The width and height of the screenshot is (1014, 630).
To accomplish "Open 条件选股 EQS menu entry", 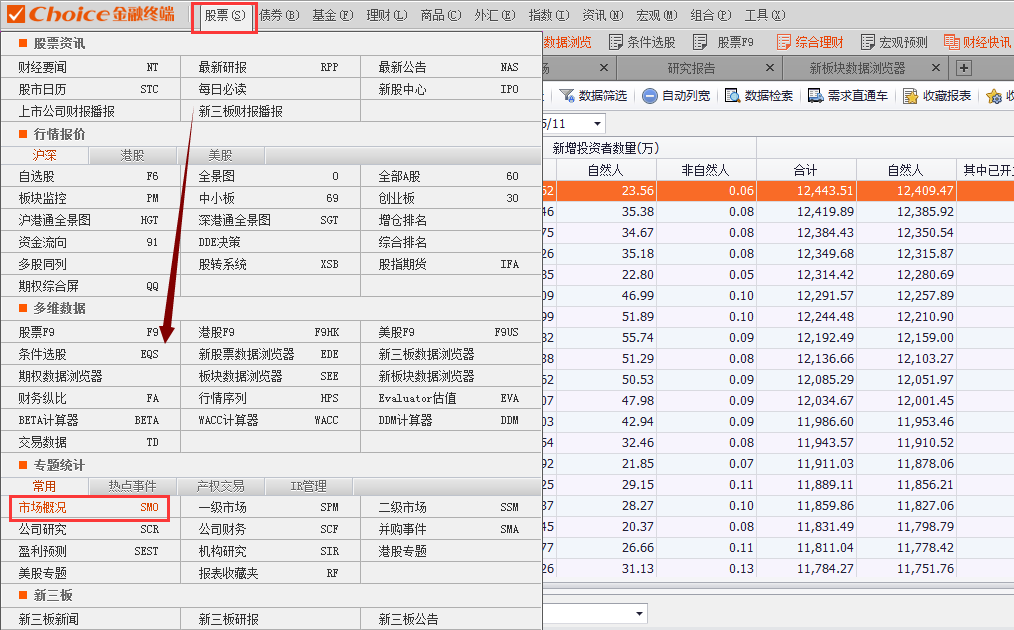I will click(x=91, y=354).
